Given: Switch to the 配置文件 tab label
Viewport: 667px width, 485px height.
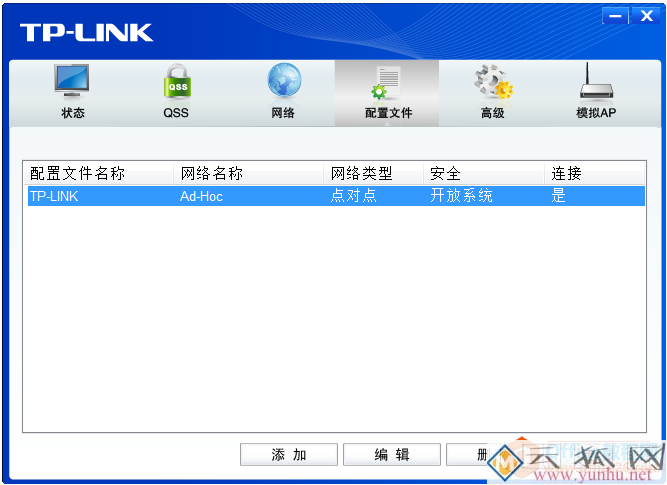Looking at the screenshot, I should click(x=388, y=113).
